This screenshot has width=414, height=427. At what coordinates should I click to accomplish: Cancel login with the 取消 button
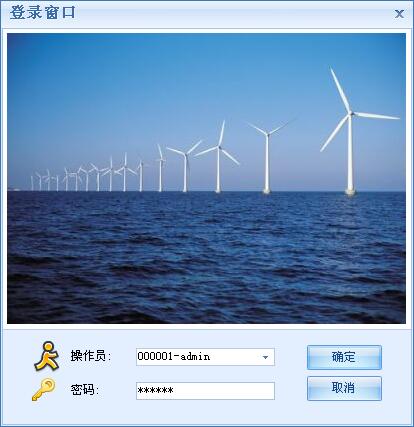click(344, 388)
